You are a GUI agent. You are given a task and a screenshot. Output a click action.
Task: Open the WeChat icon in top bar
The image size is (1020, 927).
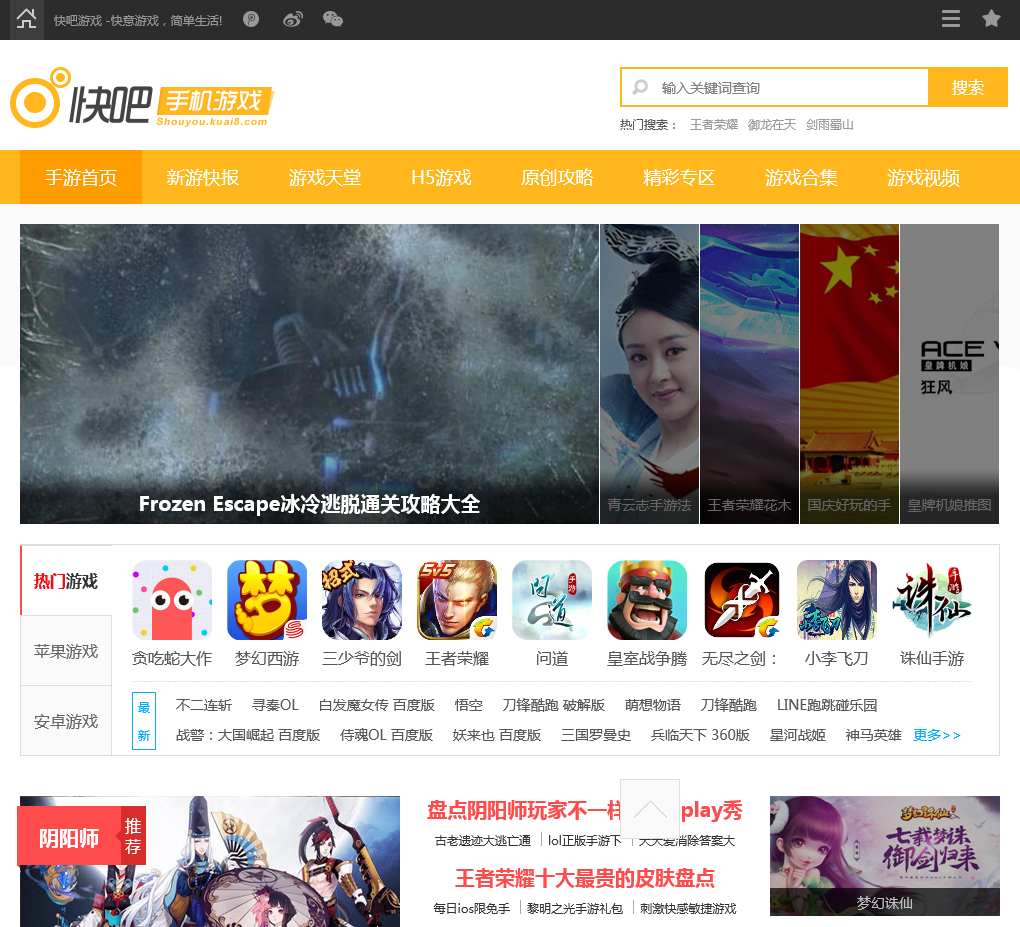click(333, 20)
